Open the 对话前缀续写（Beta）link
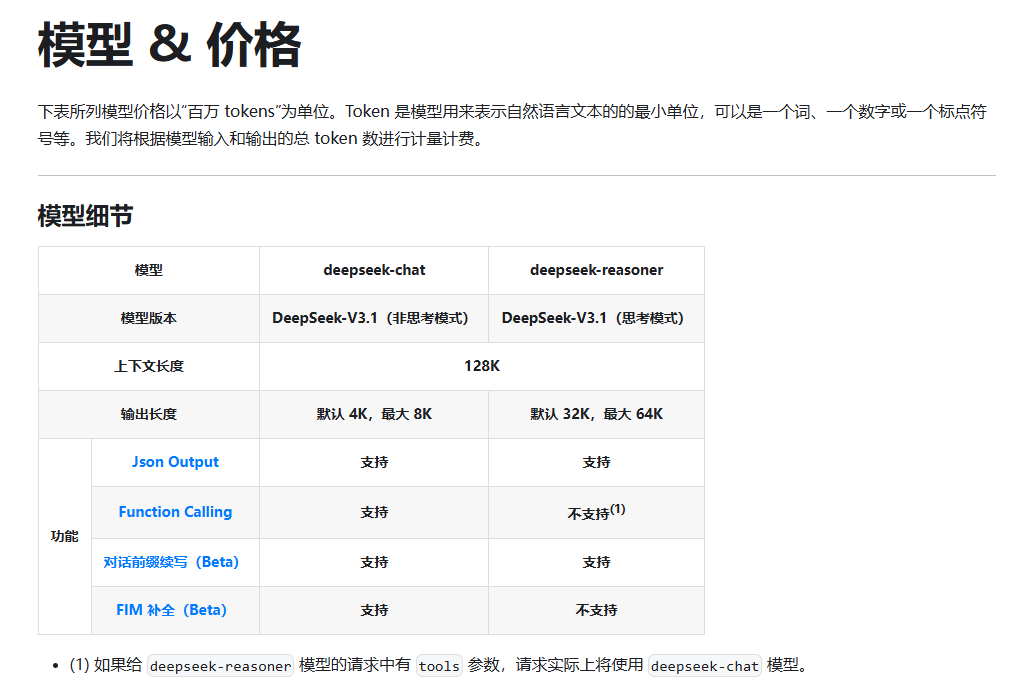The image size is (1013, 685). click(x=171, y=562)
